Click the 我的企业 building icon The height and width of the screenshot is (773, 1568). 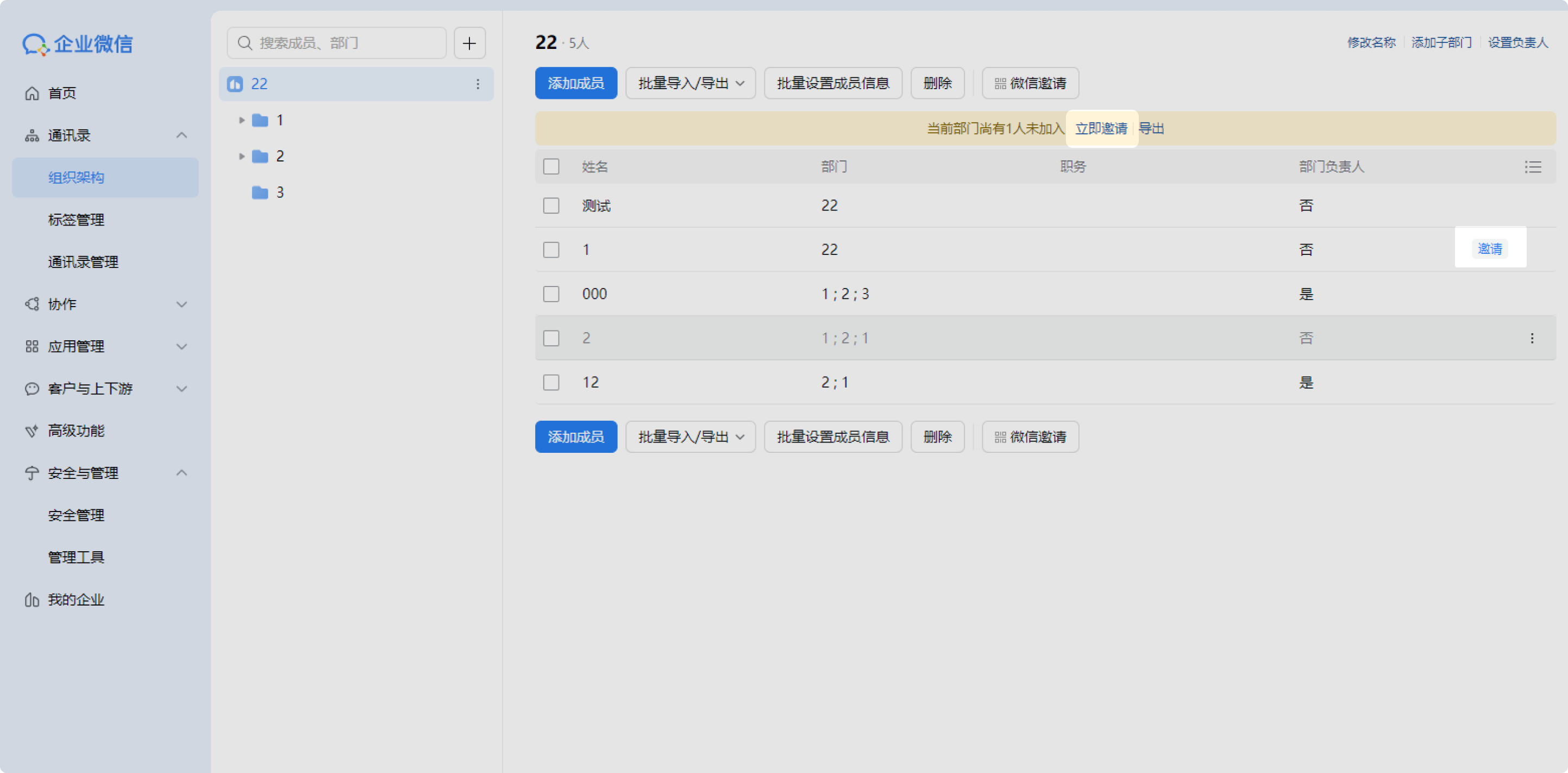(32, 600)
